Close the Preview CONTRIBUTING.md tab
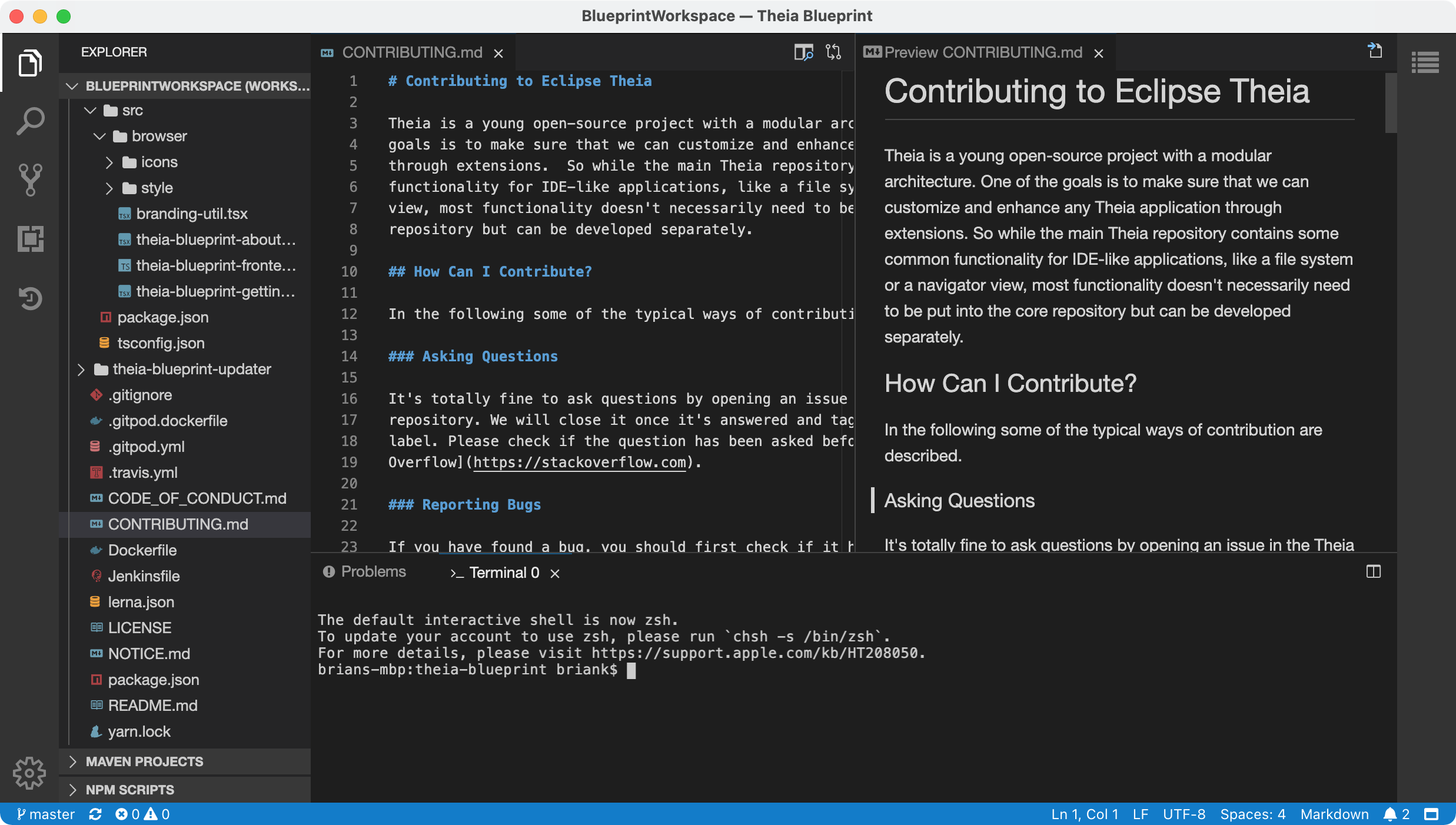Image resolution: width=1456 pixels, height=825 pixels. point(1098,54)
